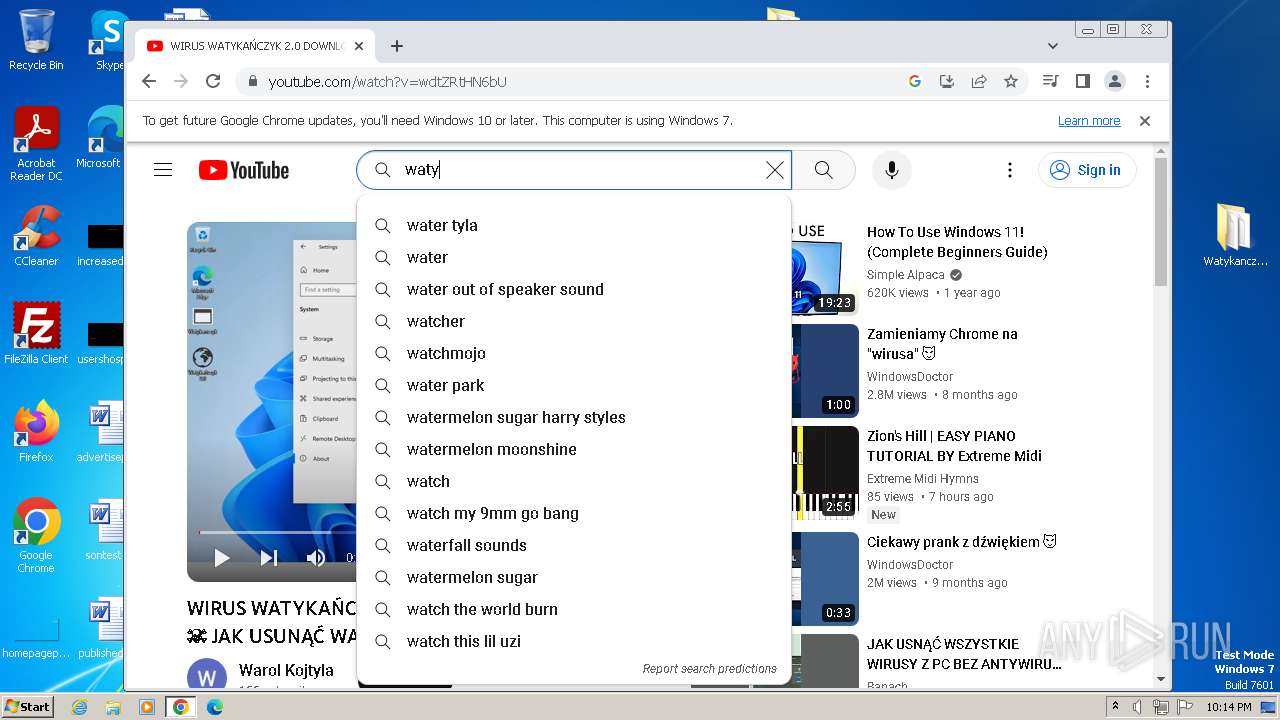
Task: Open Recycle Bin desktop icon
Action: click(36, 40)
